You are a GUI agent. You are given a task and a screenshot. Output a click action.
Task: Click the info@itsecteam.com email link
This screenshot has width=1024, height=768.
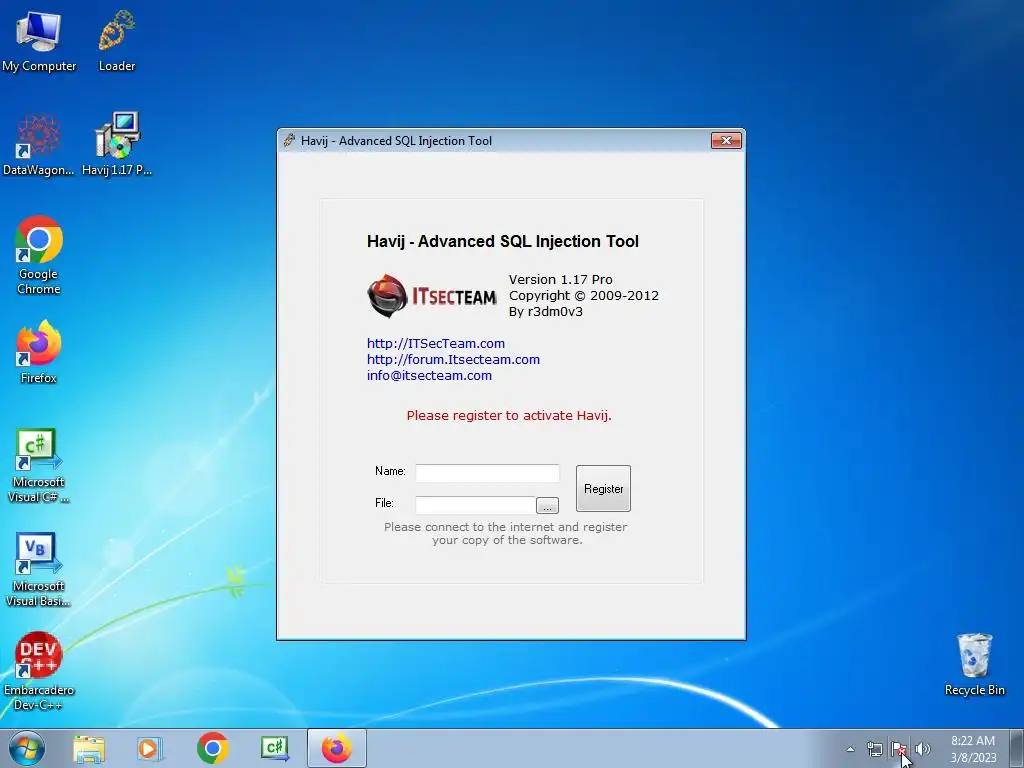[429, 376]
